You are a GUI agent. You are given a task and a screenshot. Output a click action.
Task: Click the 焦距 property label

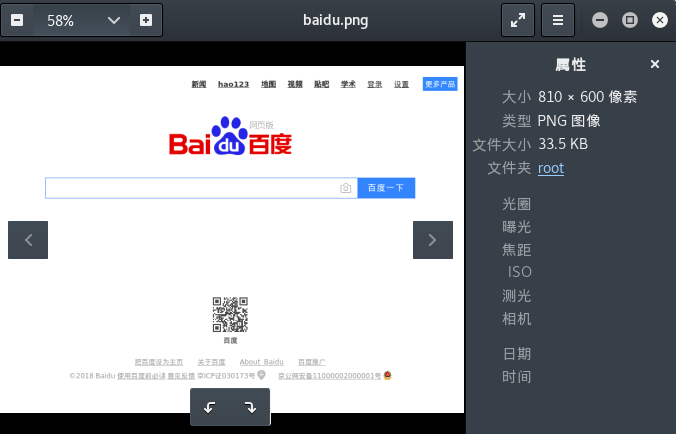click(x=516, y=250)
